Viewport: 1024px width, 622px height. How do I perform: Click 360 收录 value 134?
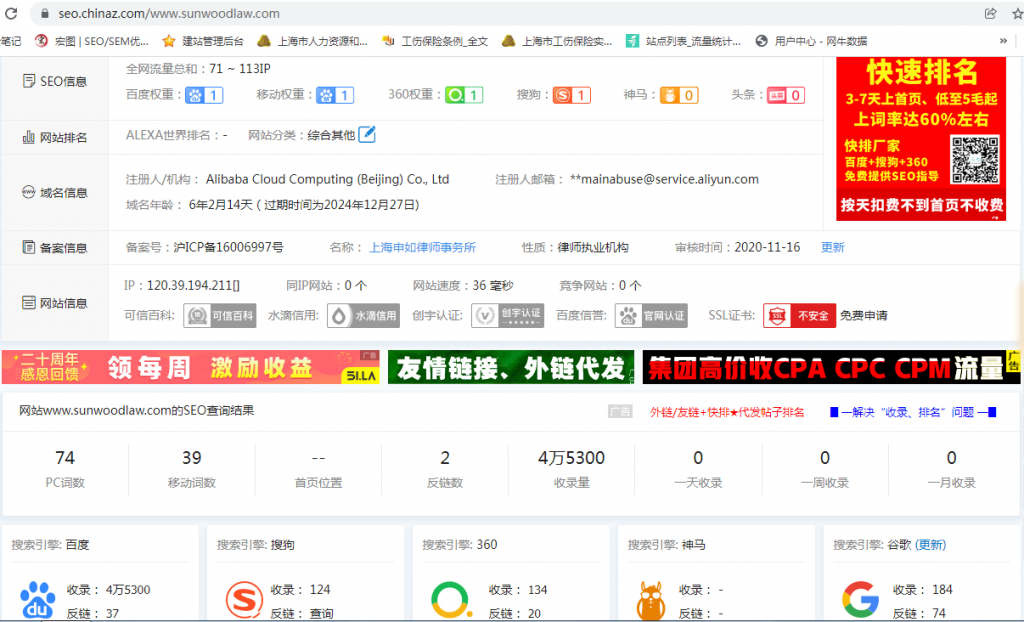[x=537, y=590]
